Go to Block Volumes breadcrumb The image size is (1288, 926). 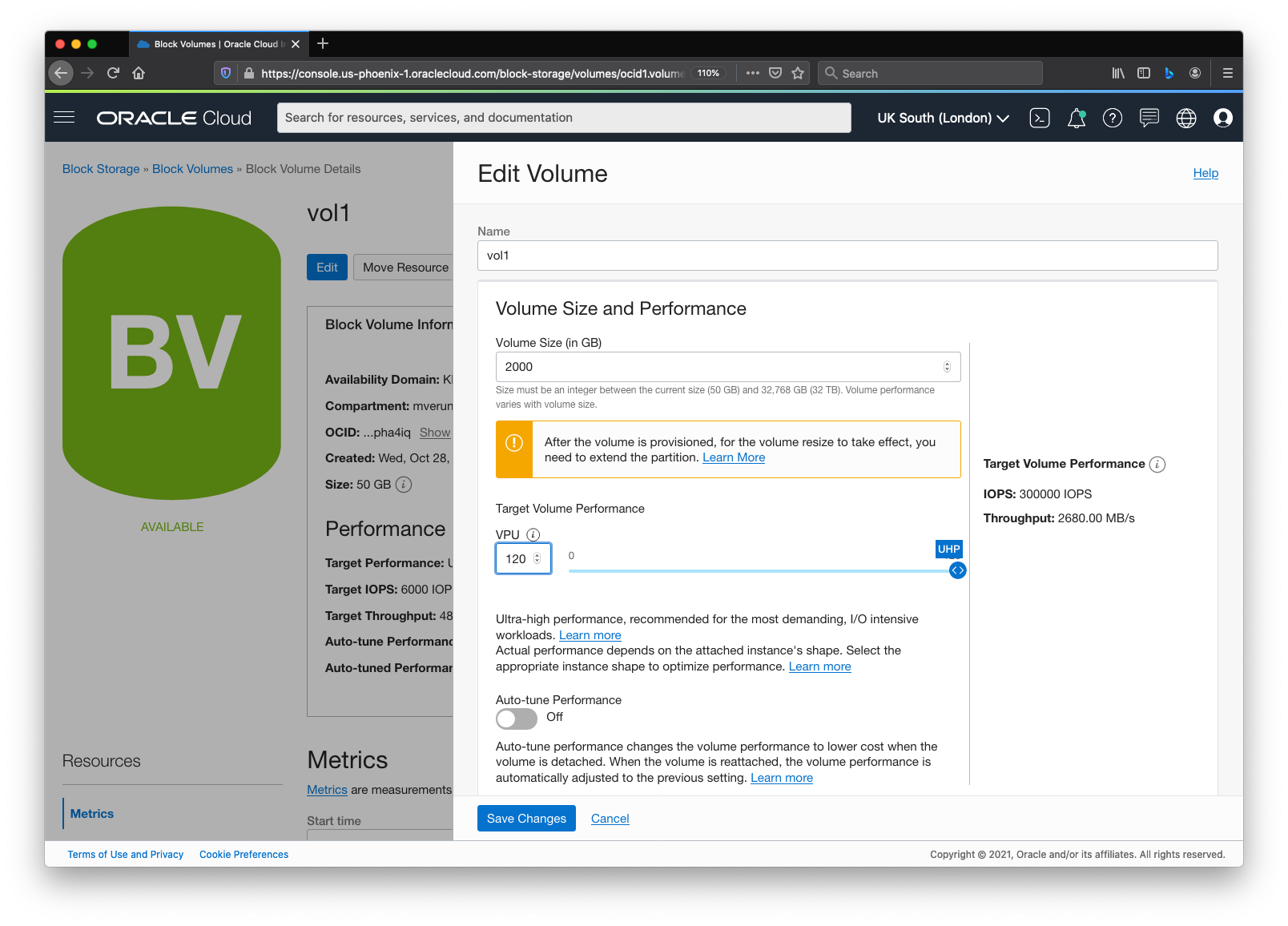(193, 169)
